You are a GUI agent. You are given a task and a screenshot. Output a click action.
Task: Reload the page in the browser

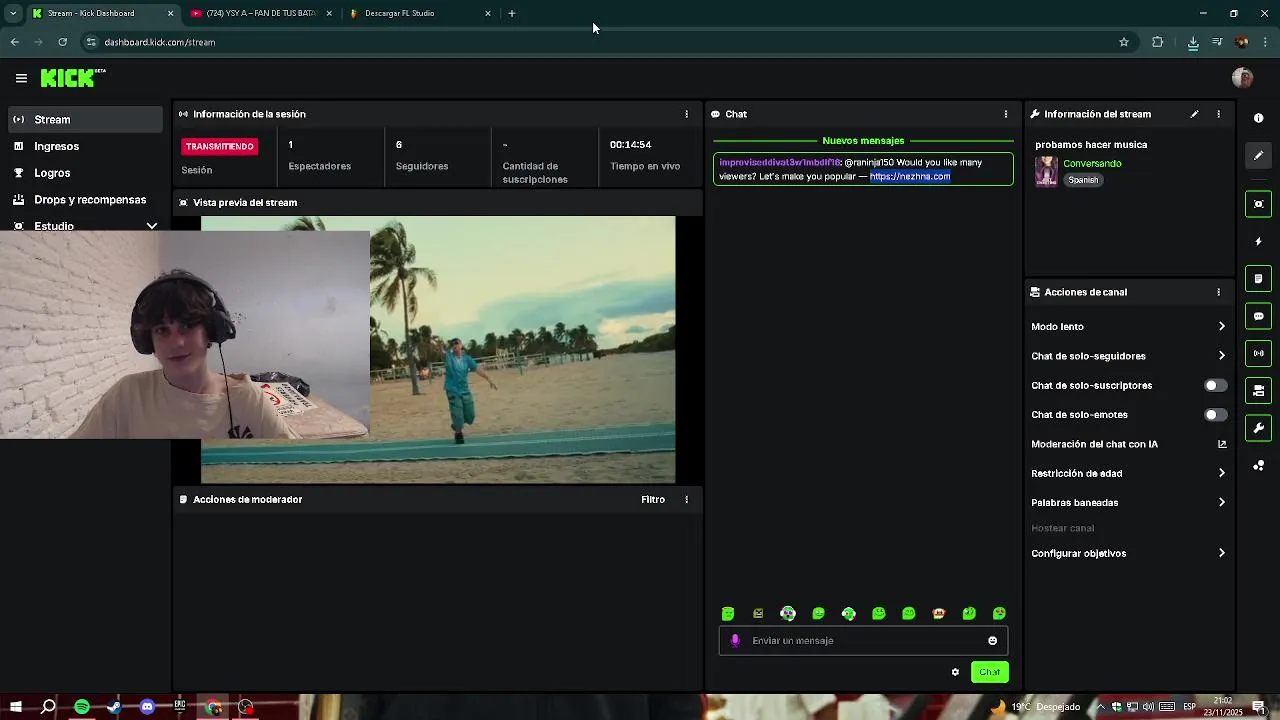[x=62, y=42]
